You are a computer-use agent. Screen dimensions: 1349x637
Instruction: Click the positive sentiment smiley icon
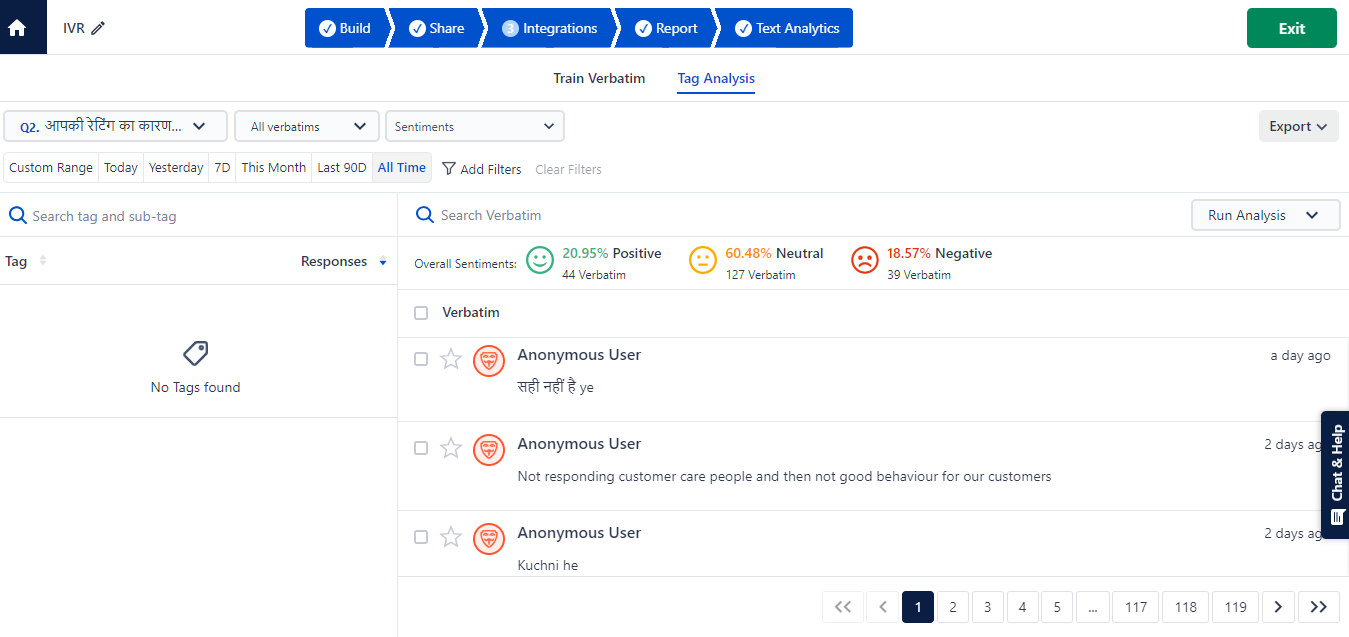pos(539,260)
